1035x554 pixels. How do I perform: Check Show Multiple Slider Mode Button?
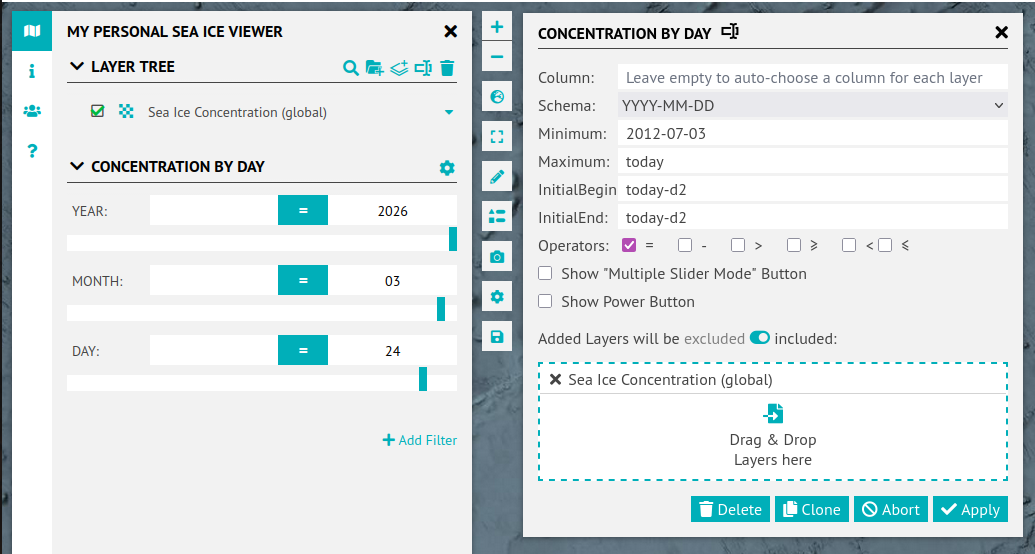click(545, 273)
